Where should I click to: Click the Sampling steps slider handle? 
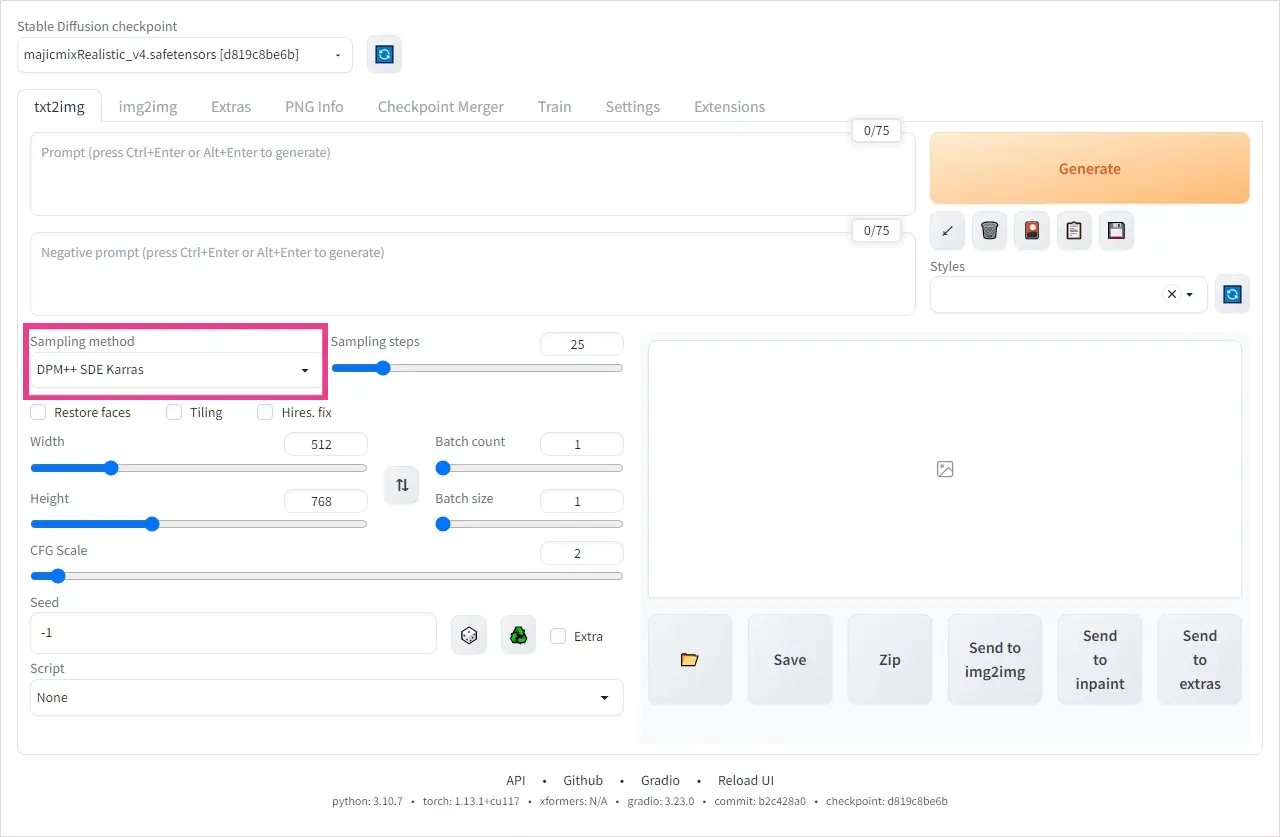[x=382, y=368]
